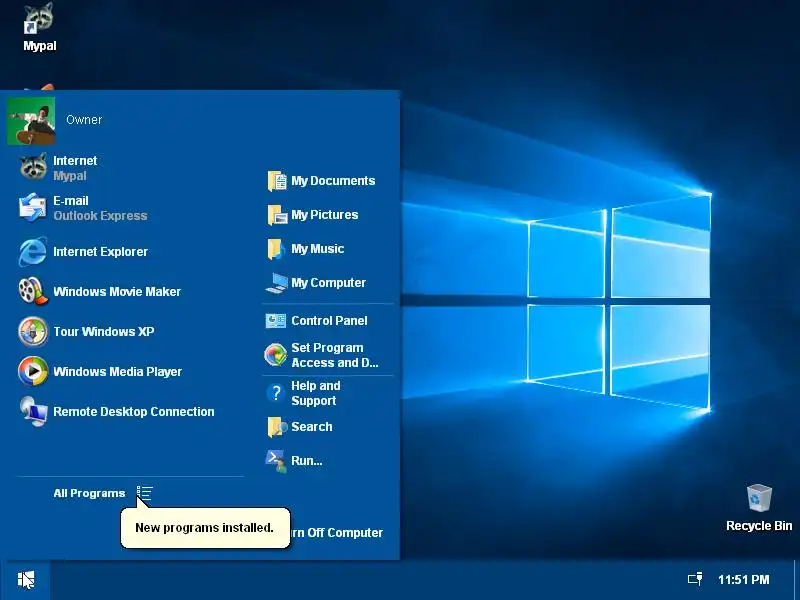Open the Run... dialog
800x600 pixels.
pyautogui.click(x=294, y=460)
